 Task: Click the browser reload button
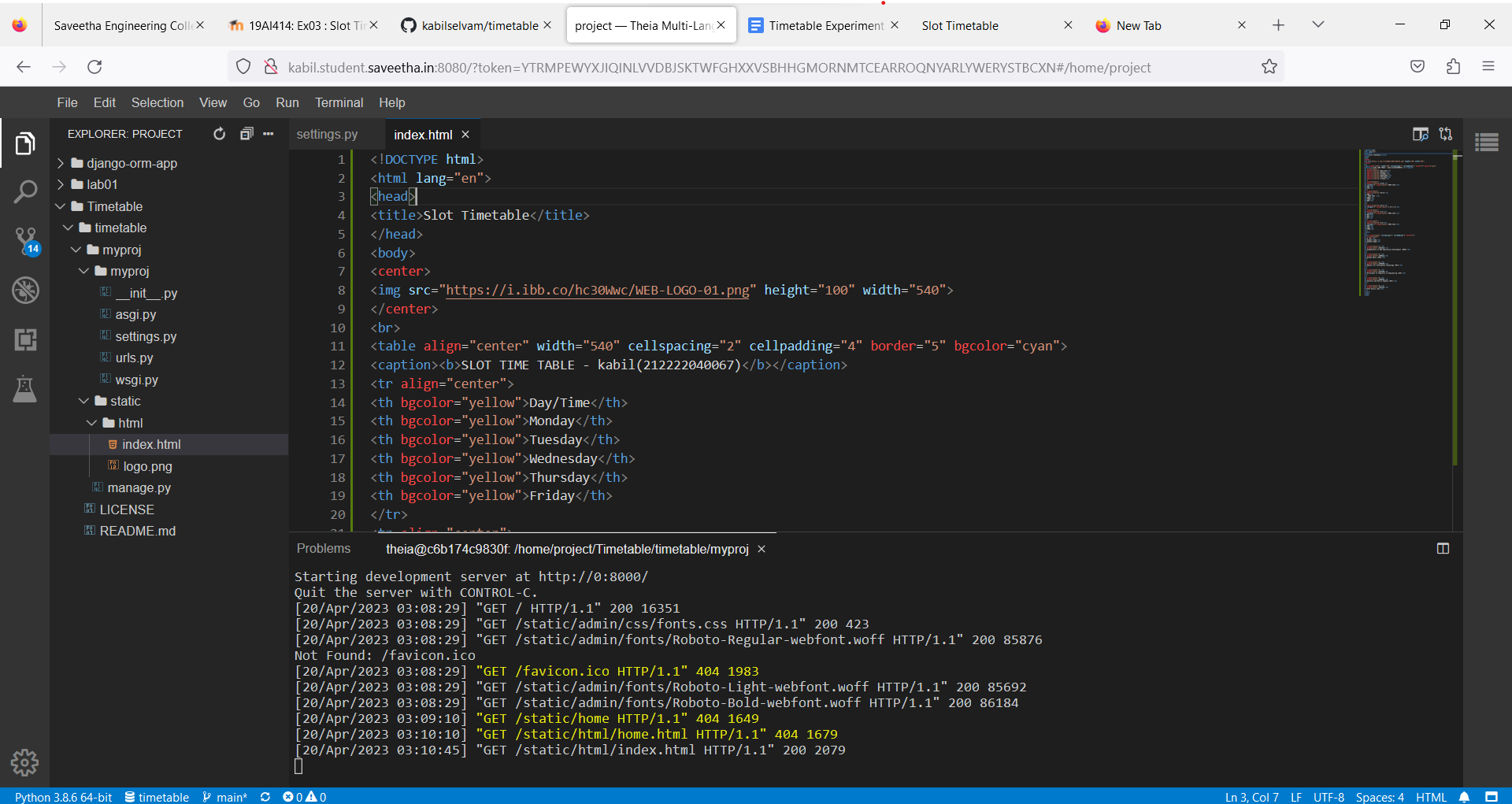click(95, 67)
